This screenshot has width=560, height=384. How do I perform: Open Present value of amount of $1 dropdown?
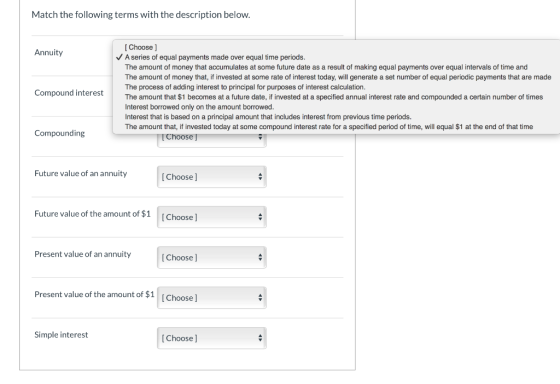[212, 298]
